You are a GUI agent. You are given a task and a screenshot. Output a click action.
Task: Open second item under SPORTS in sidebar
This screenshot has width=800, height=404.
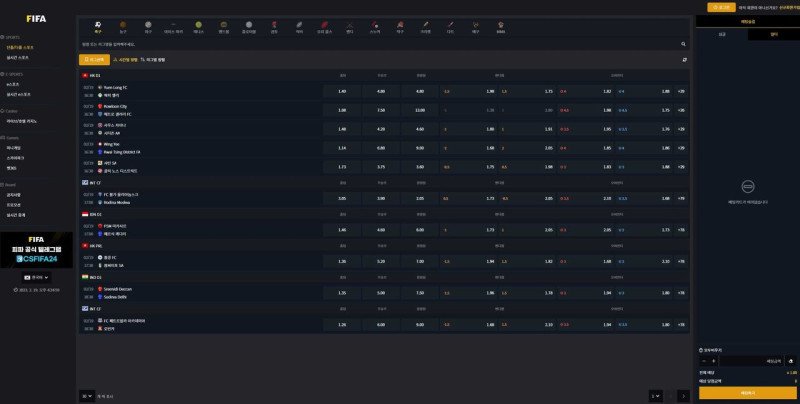point(17,58)
